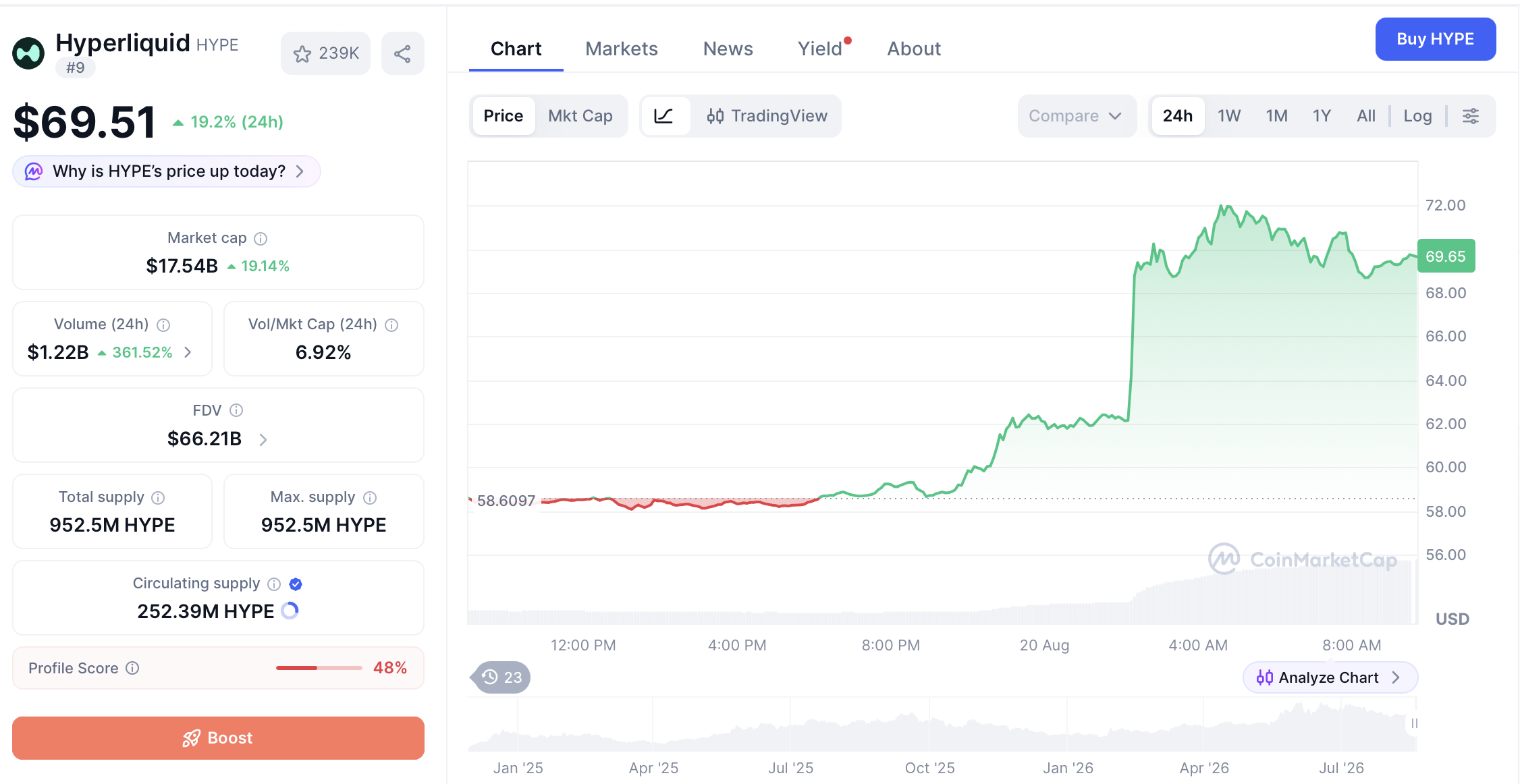
Task: Click the Boost button
Action: click(x=218, y=738)
